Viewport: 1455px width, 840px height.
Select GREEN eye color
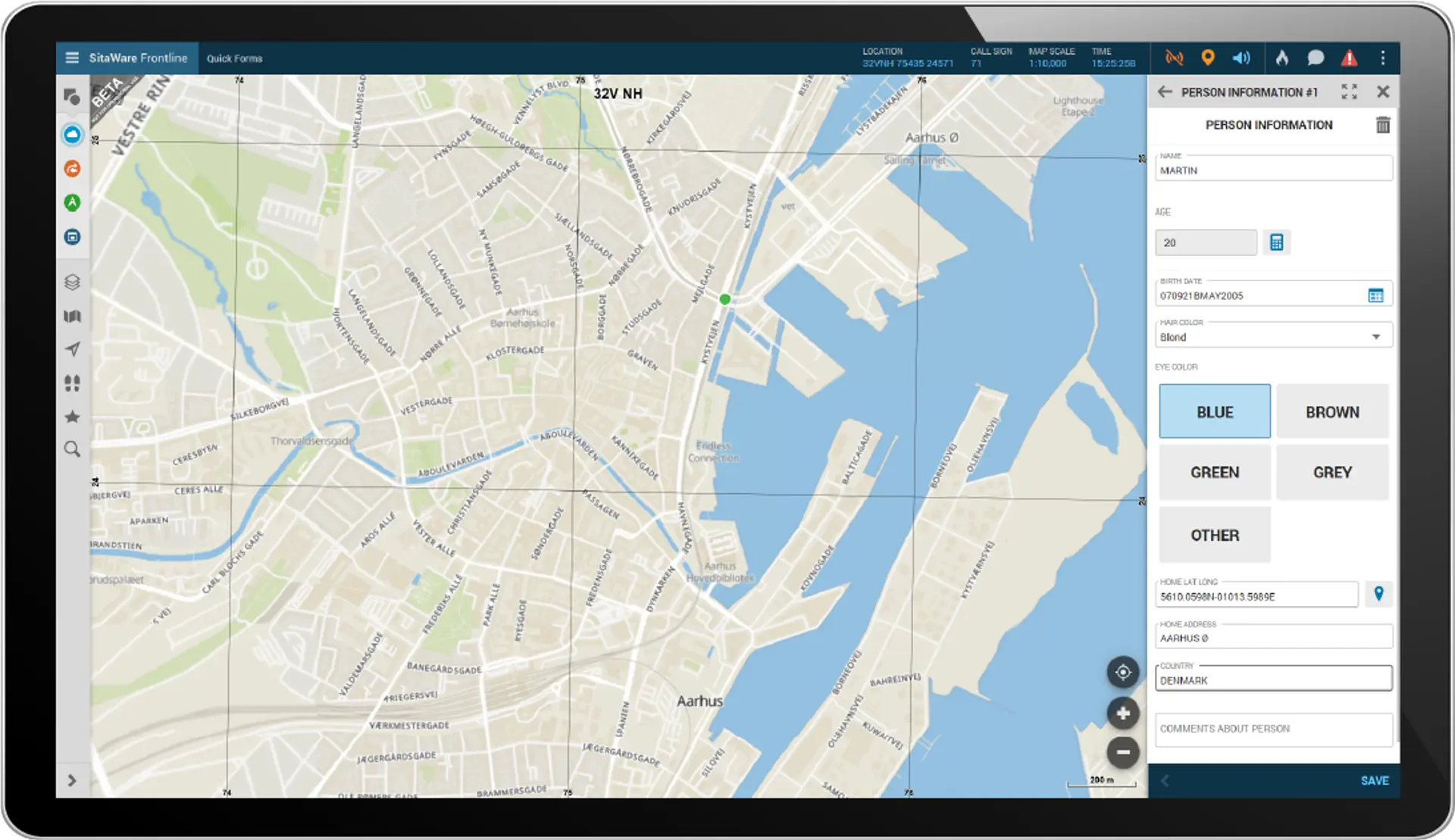tap(1215, 472)
